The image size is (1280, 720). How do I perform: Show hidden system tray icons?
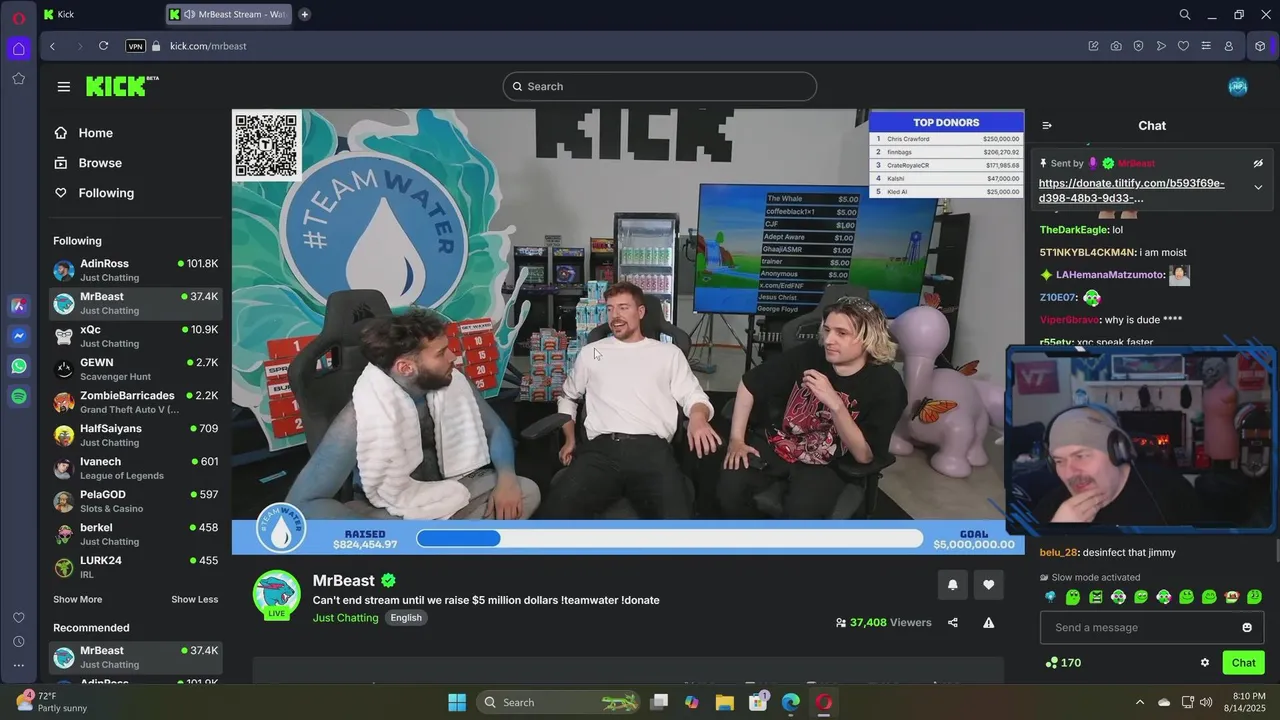click(x=1140, y=702)
